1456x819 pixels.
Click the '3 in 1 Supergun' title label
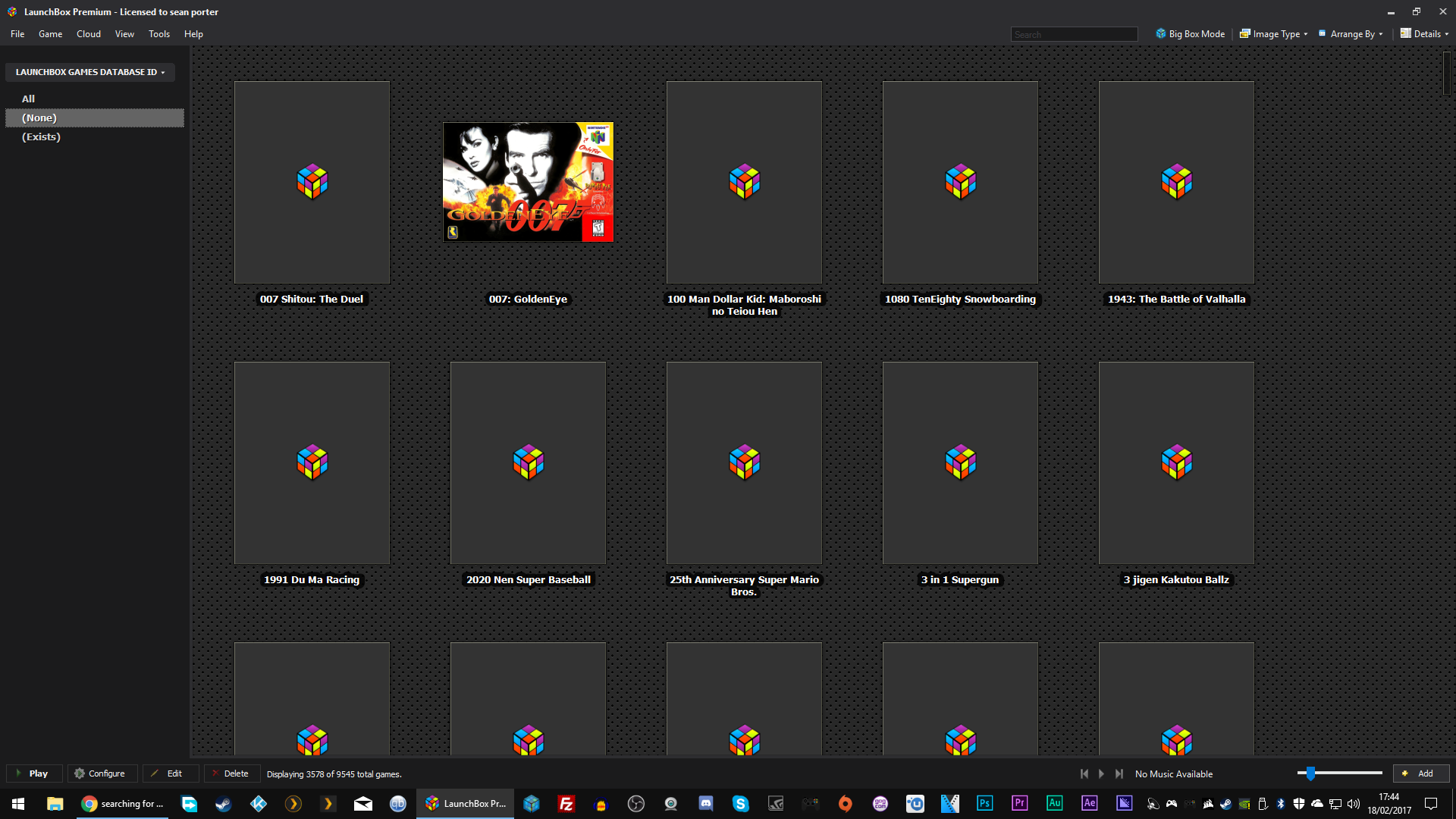[x=960, y=579]
